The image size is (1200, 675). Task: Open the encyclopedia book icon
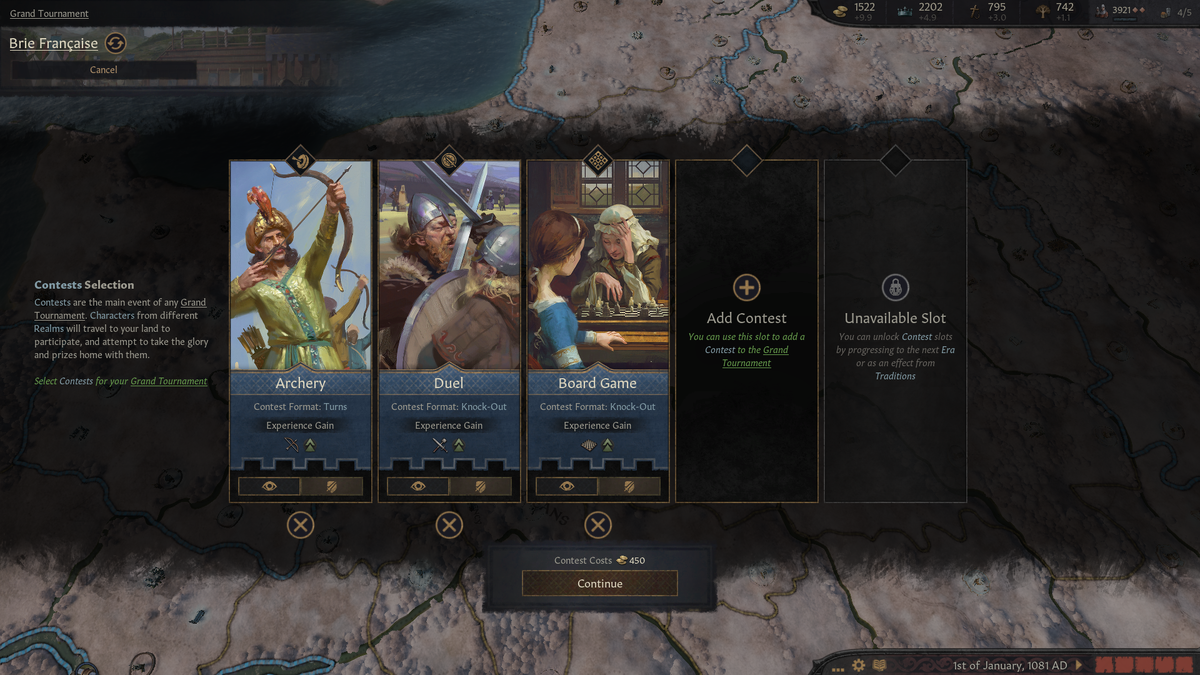(879, 665)
